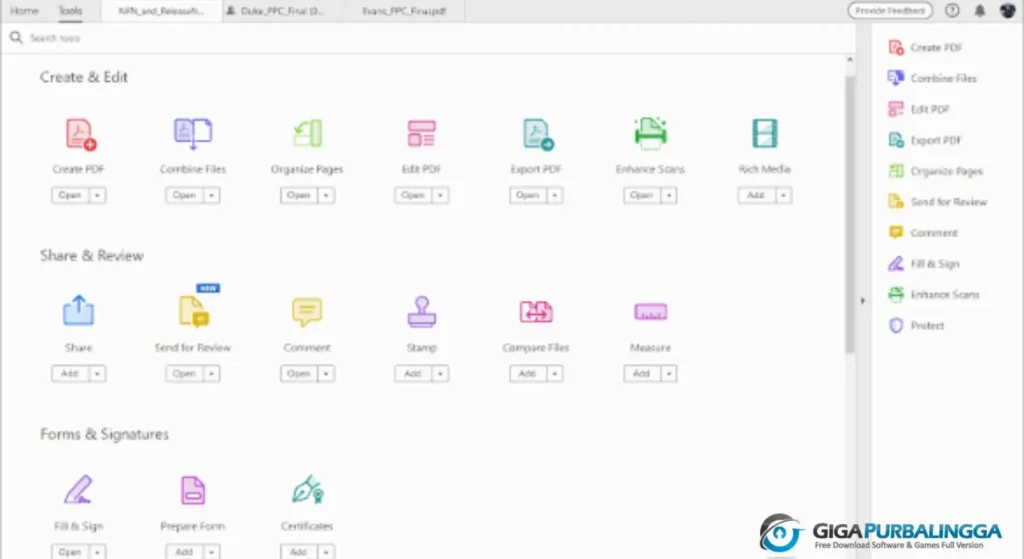This screenshot has width=1024, height=559.
Task: Open Edit PDF shortcut in right pane
Action: 918,109
